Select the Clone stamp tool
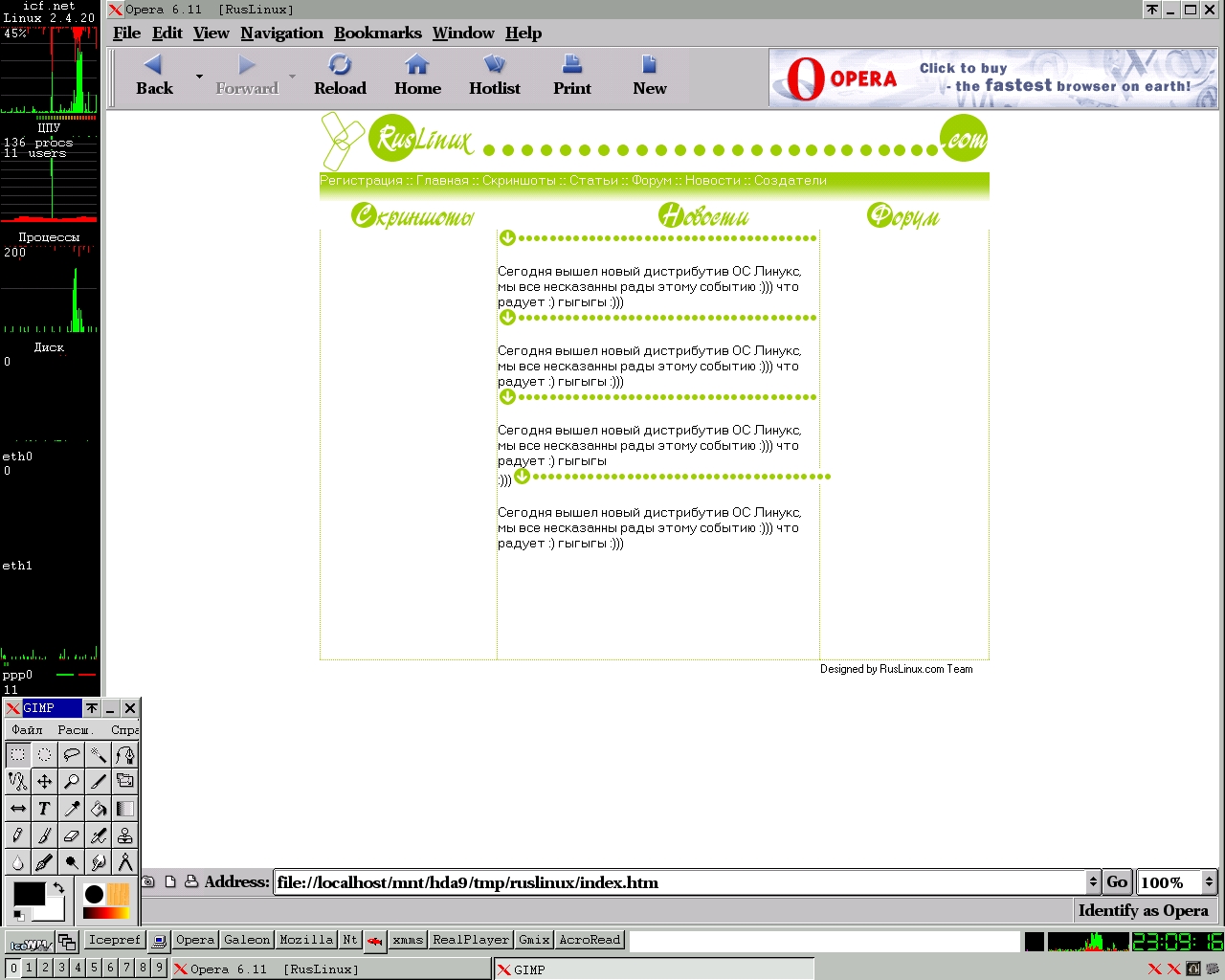The width and height of the screenshot is (1225, 980). tap(124, 835)
